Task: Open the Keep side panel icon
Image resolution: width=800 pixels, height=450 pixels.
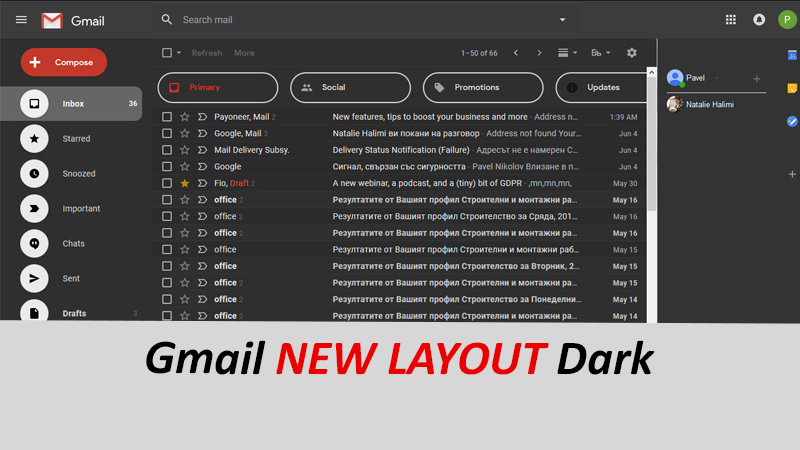Action: click(792, 88)
